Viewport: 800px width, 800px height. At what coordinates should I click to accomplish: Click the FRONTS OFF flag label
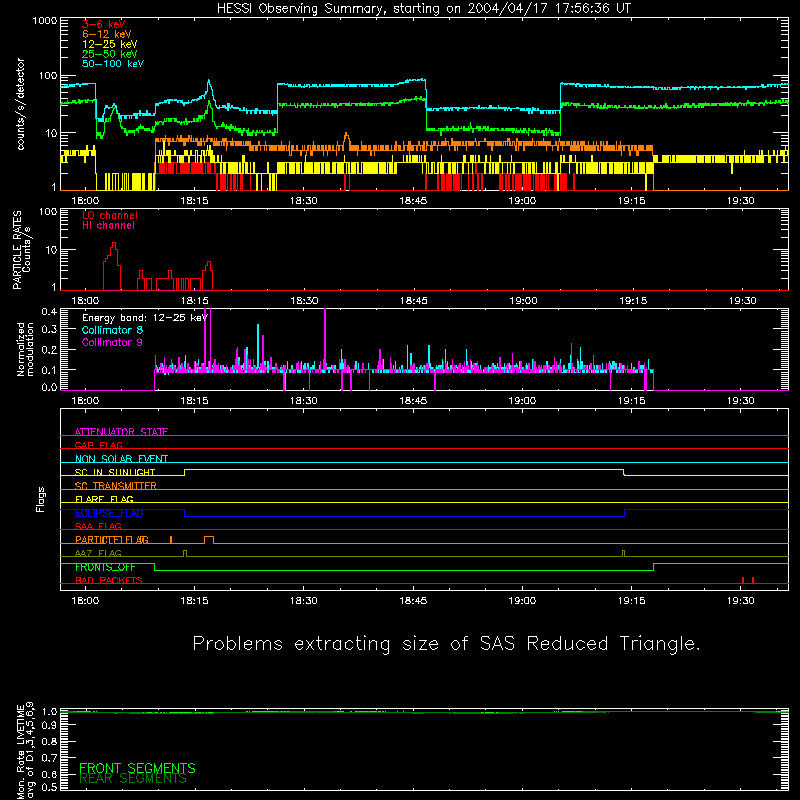tap(105, 567)
